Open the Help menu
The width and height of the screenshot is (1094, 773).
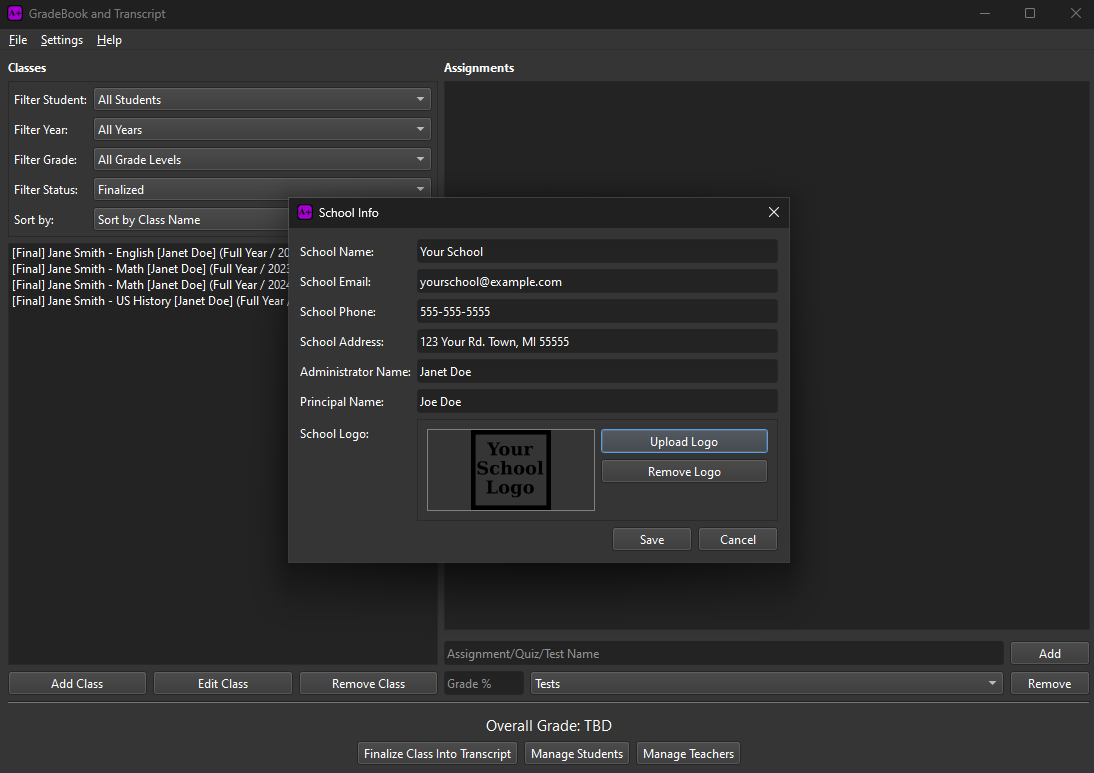pyautogui.click(x=109, y=40)
